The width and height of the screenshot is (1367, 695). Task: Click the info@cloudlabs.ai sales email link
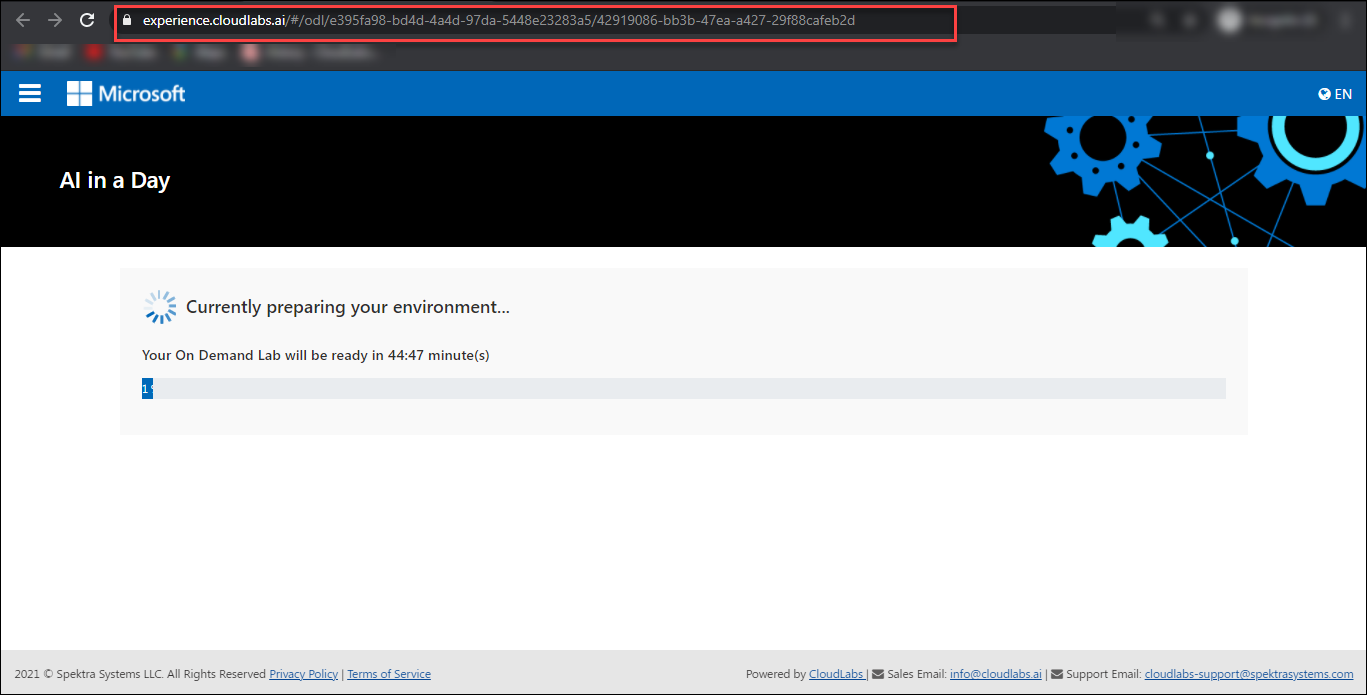coord(996,674)
